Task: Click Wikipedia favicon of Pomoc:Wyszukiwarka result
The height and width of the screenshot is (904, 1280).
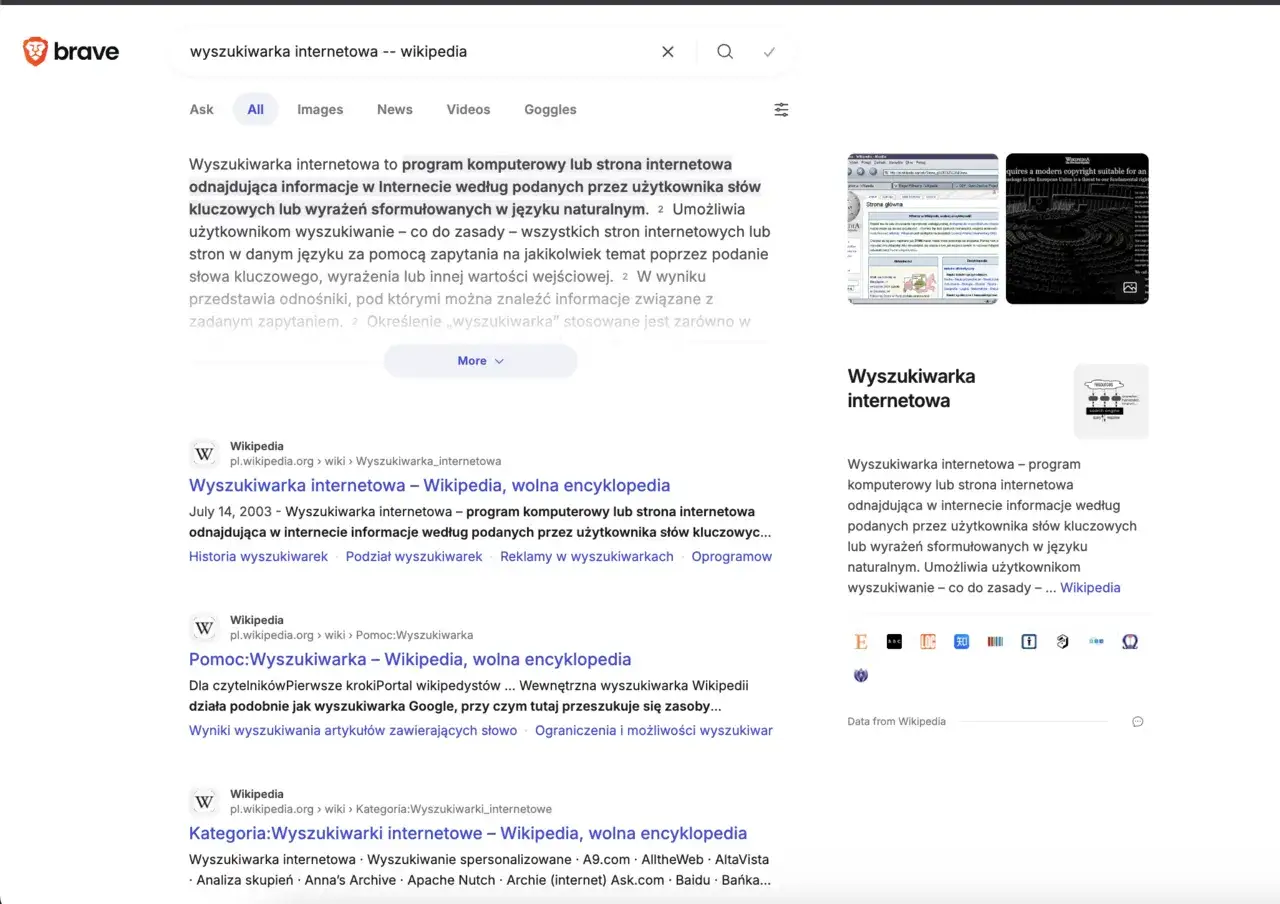Action: [204, 628]
